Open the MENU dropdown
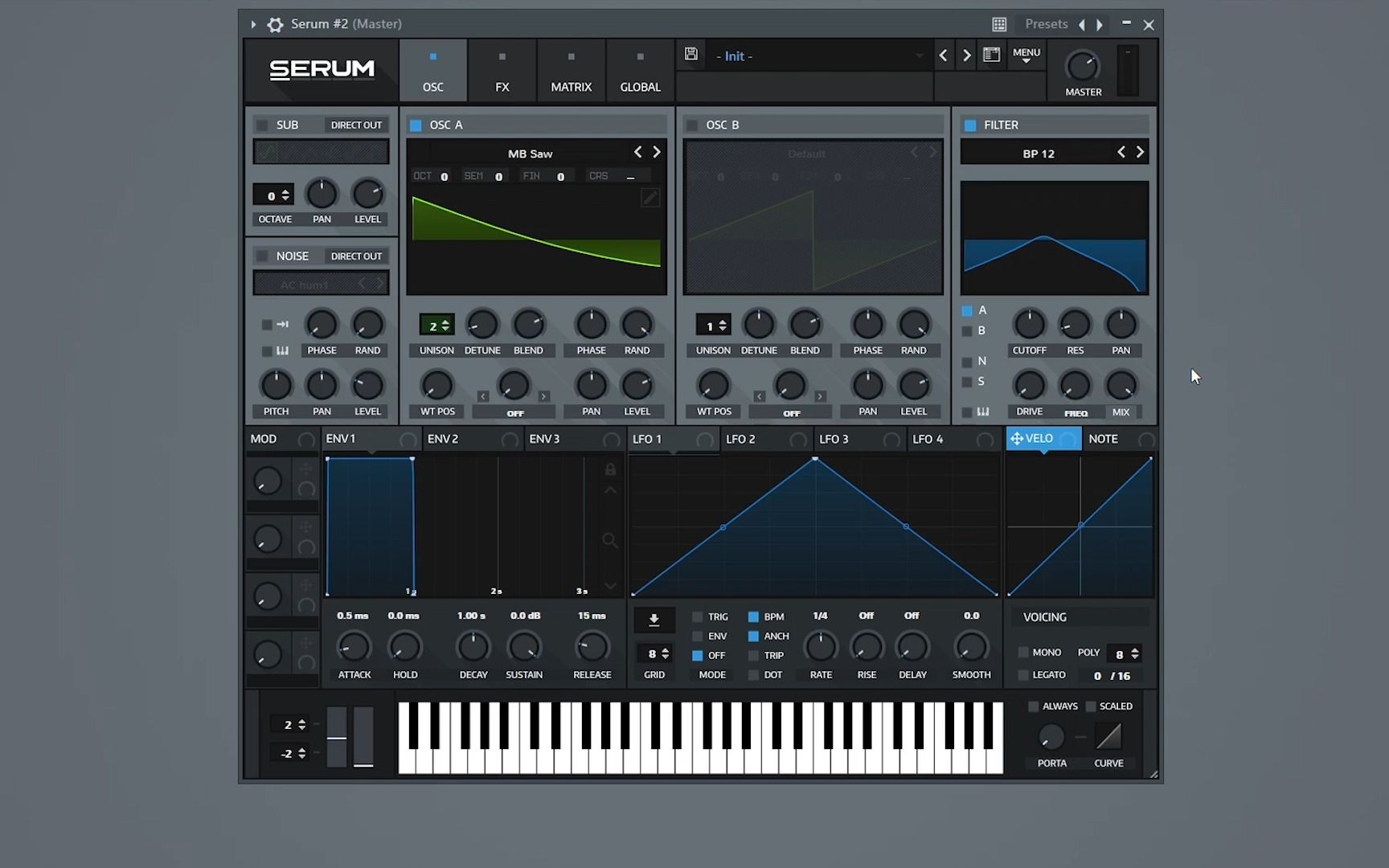The height and width of the screenshot is (868, 1389). [x=1026, y=55]
